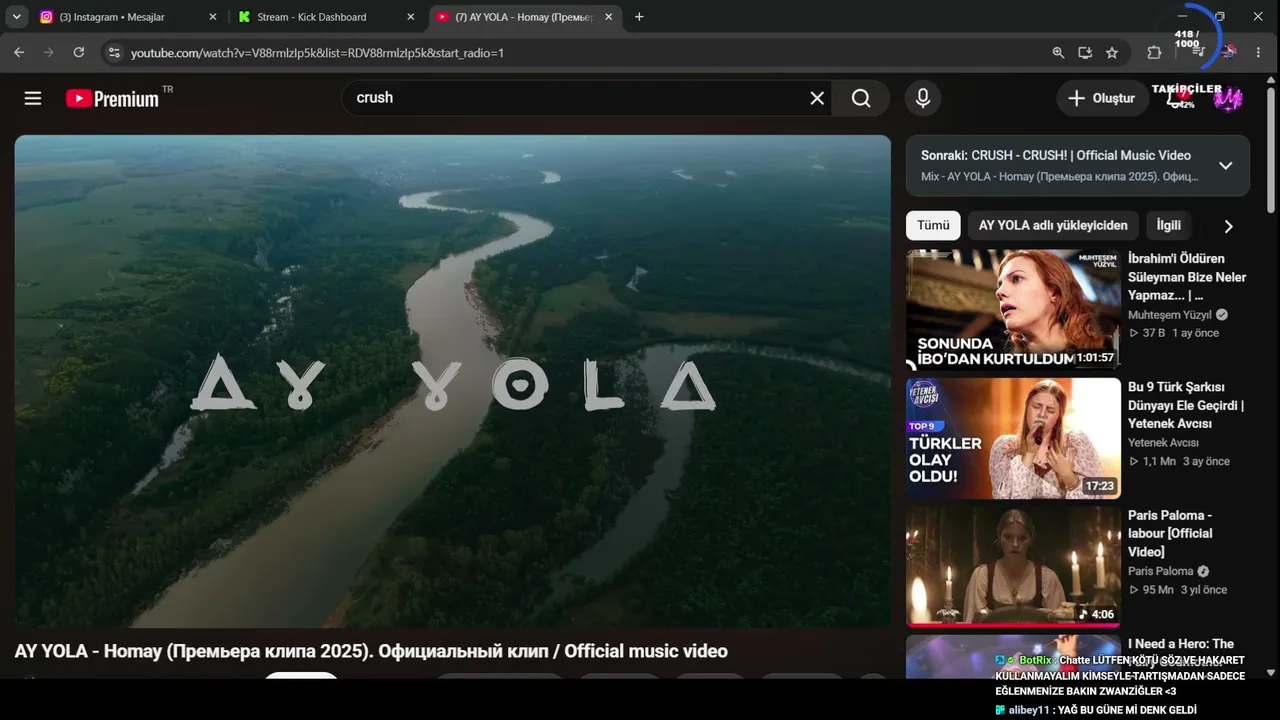The height and width of the screenshot is (720, 1280).
Task: Close the AY YOLA YouTube tab
Action: click(x=608, y=17)
